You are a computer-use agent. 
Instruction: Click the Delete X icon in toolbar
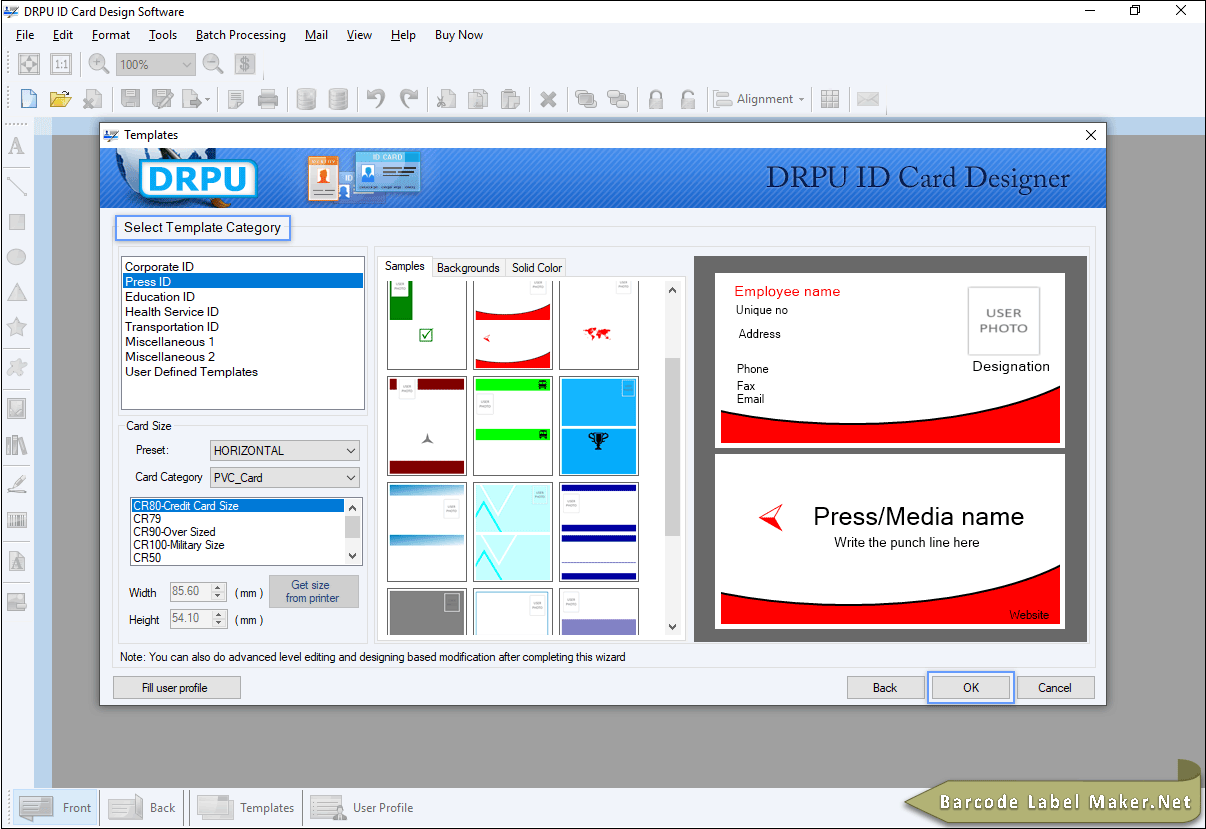[548, 99]
